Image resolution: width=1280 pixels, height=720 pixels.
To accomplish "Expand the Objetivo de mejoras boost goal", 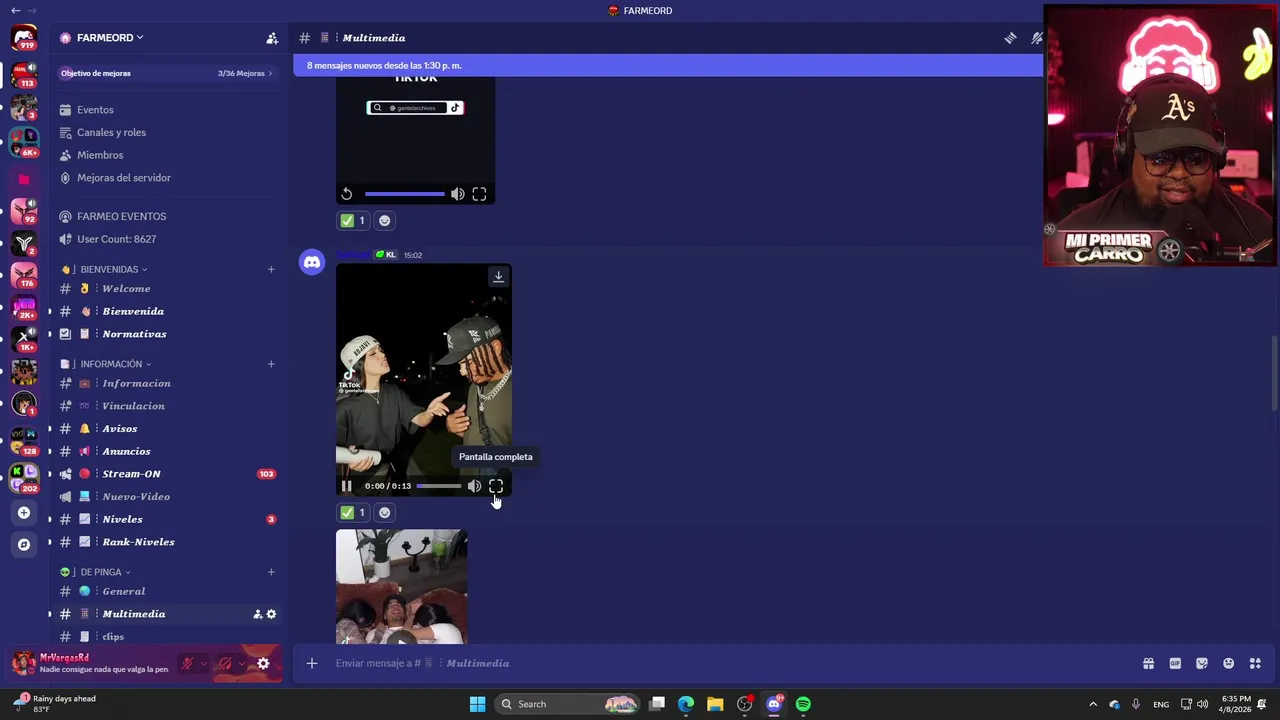I will 166,73.
